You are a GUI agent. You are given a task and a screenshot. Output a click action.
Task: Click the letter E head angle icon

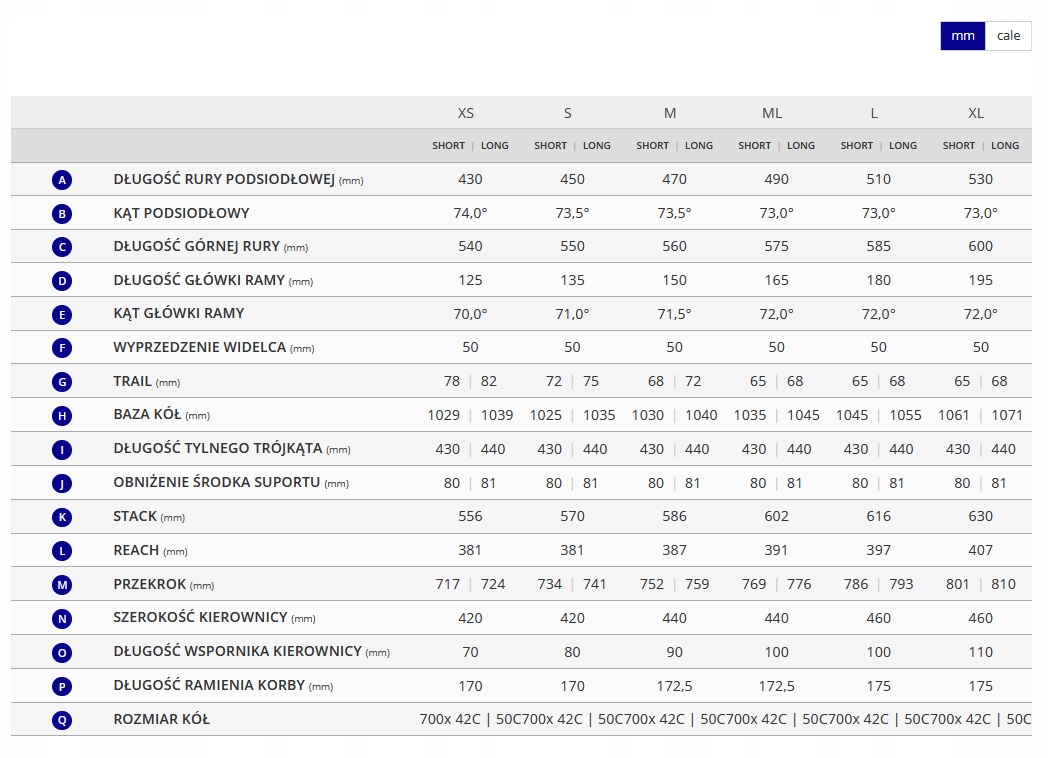coord(62,314)
